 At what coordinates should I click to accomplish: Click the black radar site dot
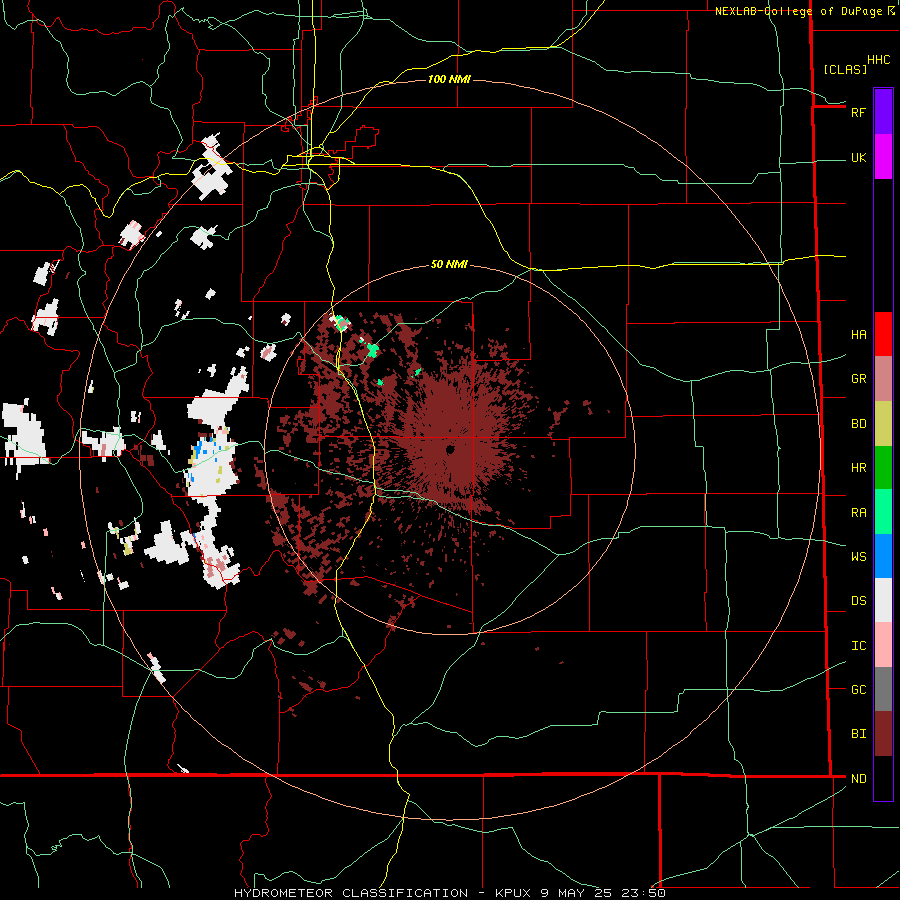450,449
